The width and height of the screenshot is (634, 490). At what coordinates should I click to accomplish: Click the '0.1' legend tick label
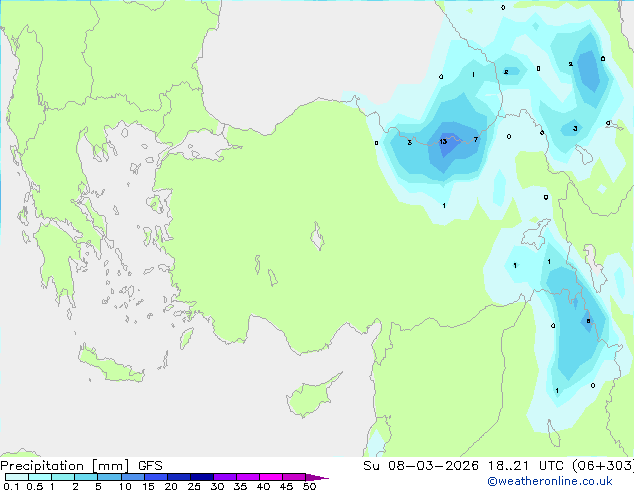pyautogui.click(x=11, y=486)
